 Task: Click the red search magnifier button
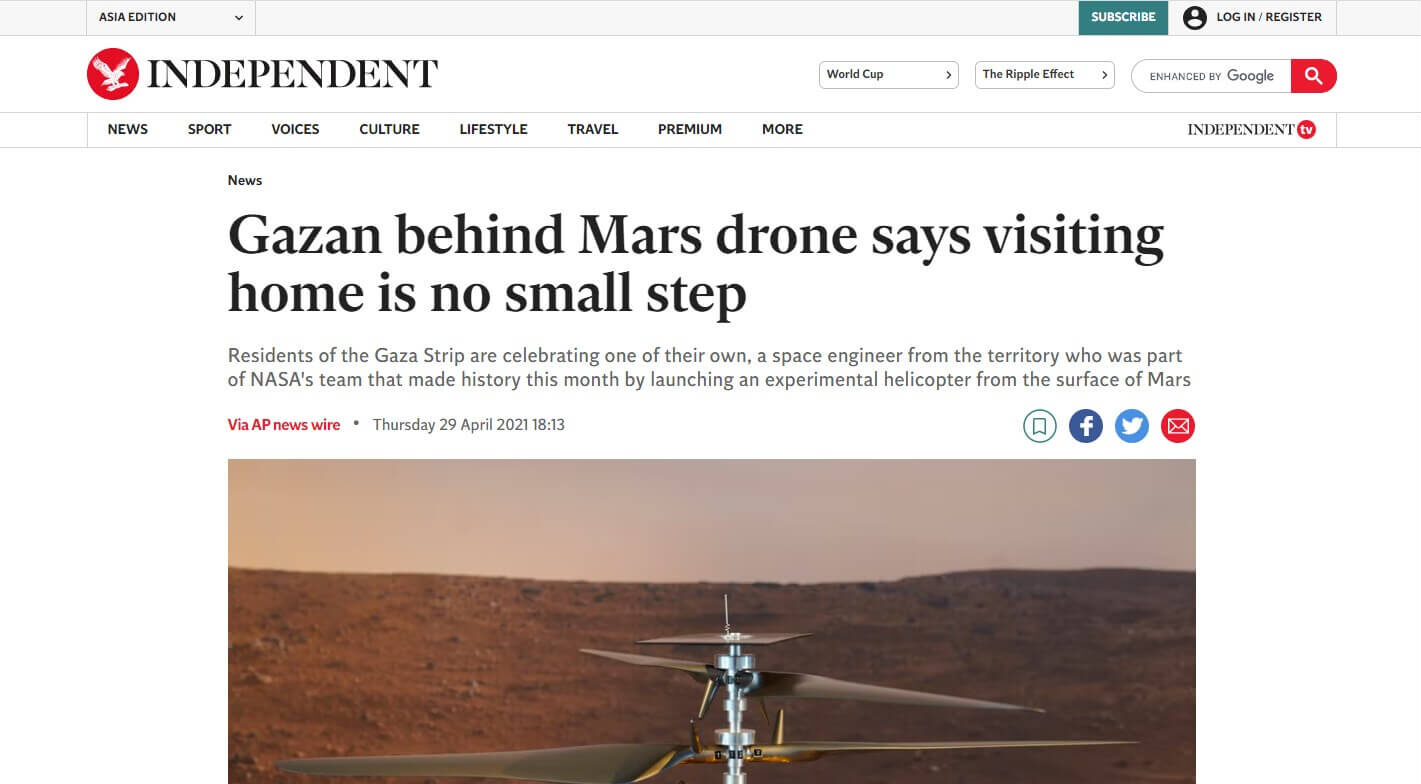pyautogui.click(x=1313, y=76)
